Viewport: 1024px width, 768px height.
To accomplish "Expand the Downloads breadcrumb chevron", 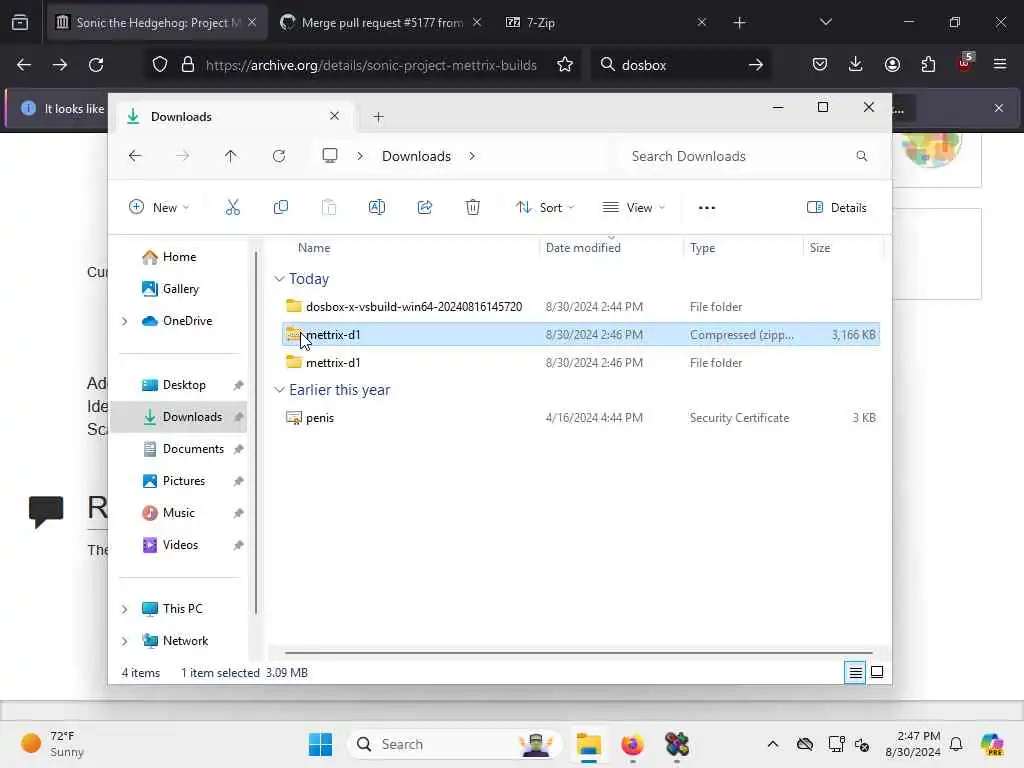I will click(x=472, y=156).
